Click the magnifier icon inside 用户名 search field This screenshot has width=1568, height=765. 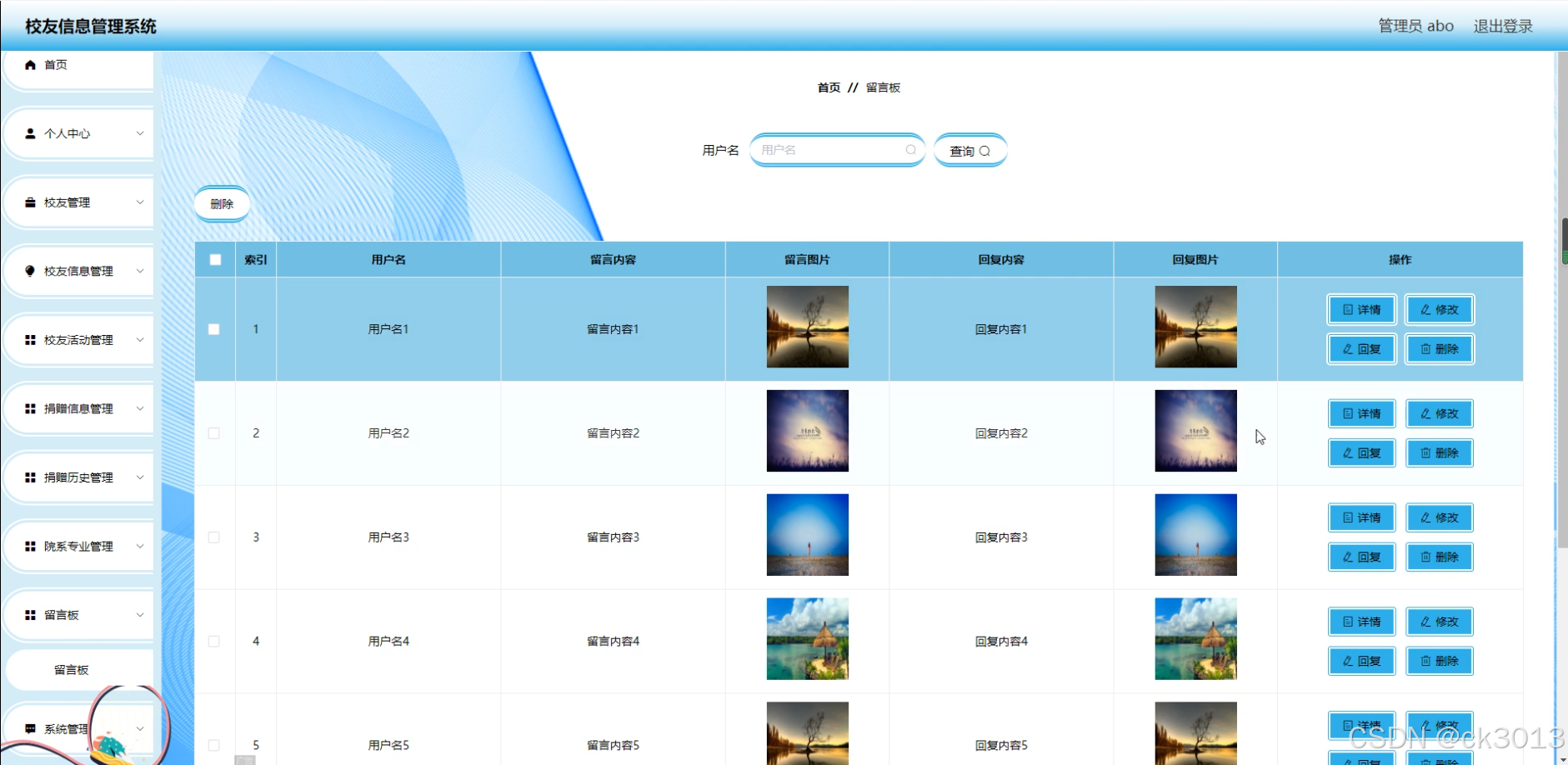pos(911,150)
